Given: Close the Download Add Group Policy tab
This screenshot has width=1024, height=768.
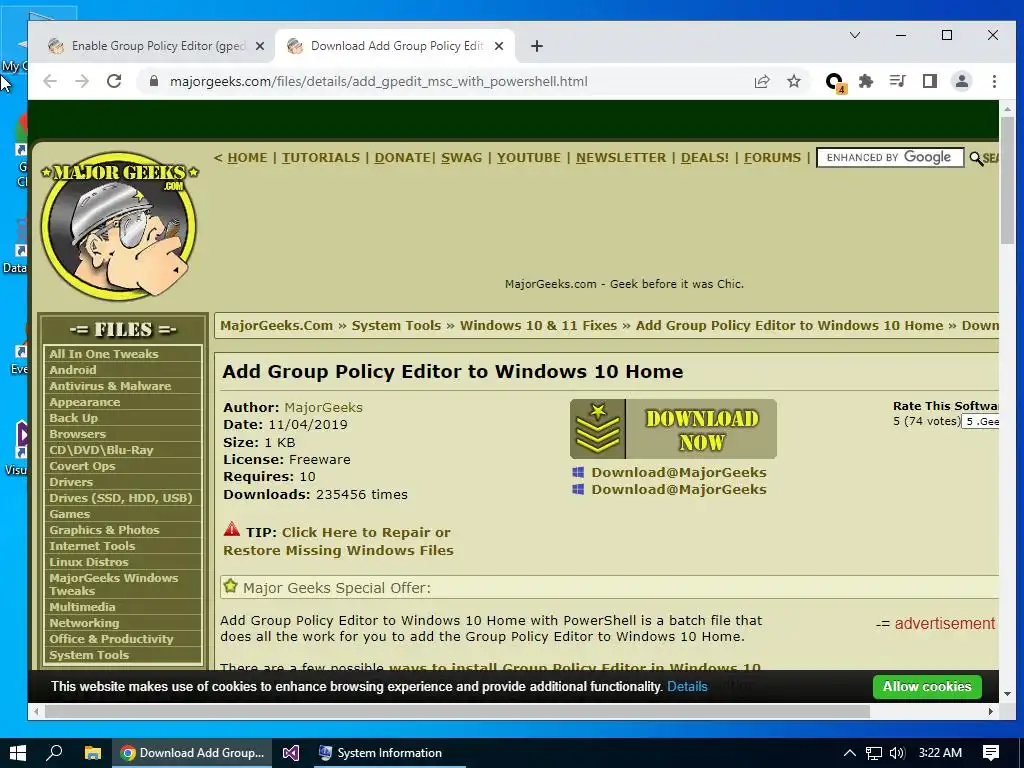Looking at the screenshot, I should coord(498,46).
